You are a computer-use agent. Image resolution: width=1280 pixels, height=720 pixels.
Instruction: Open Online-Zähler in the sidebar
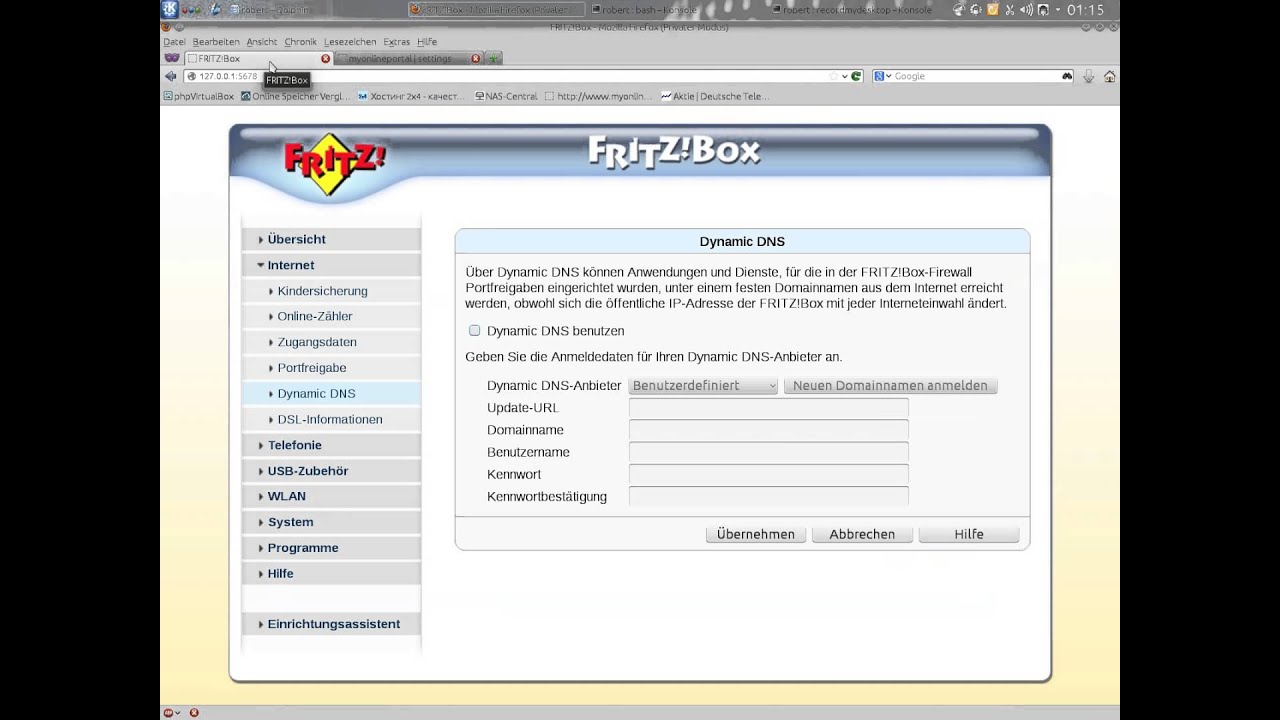click(x=331, y=317)
